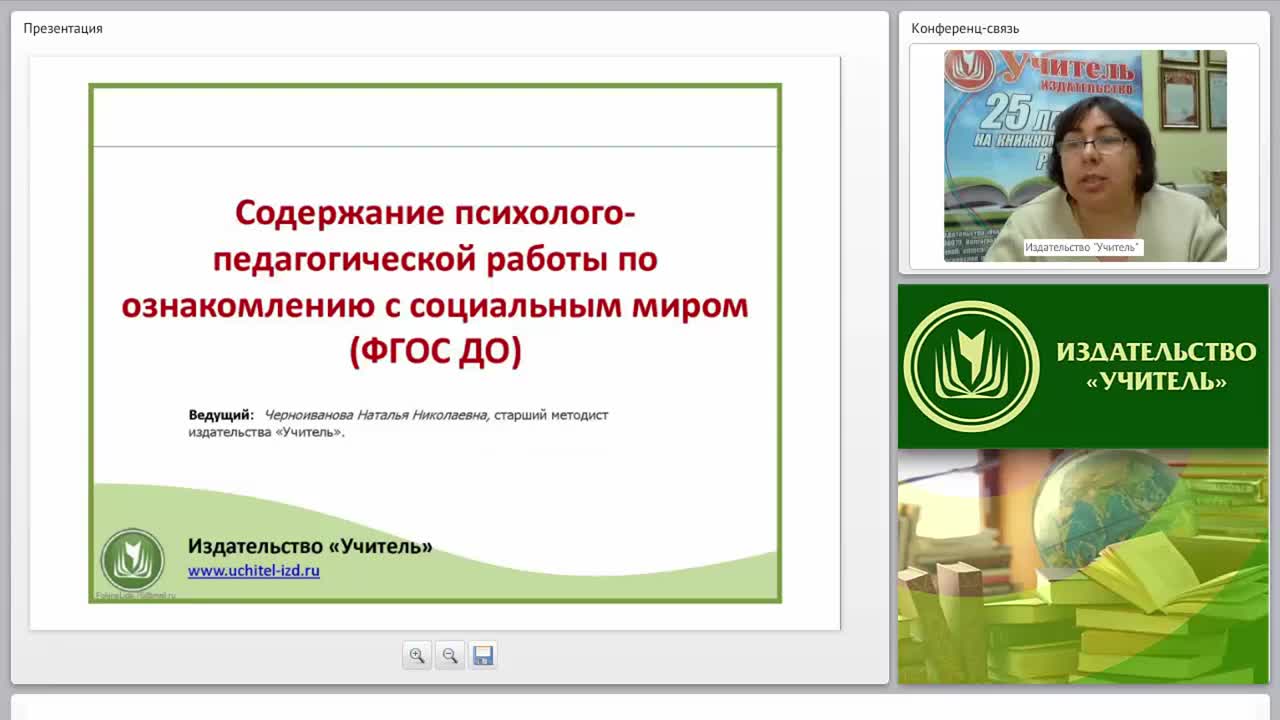Click the presenter name Черноиванова Наталья Николаевна
Screen dimensions: 1280x720
coord(376,415)
